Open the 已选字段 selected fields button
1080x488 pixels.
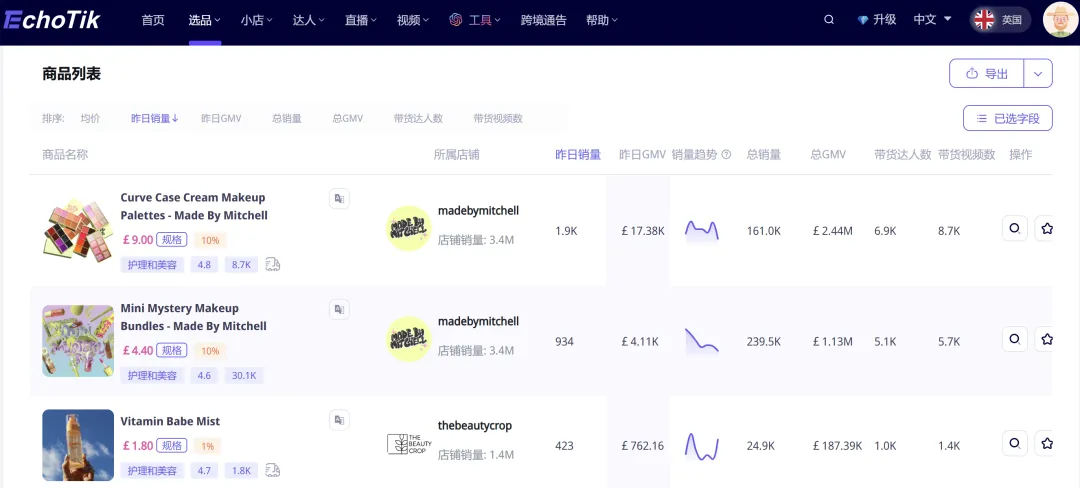1008,118
